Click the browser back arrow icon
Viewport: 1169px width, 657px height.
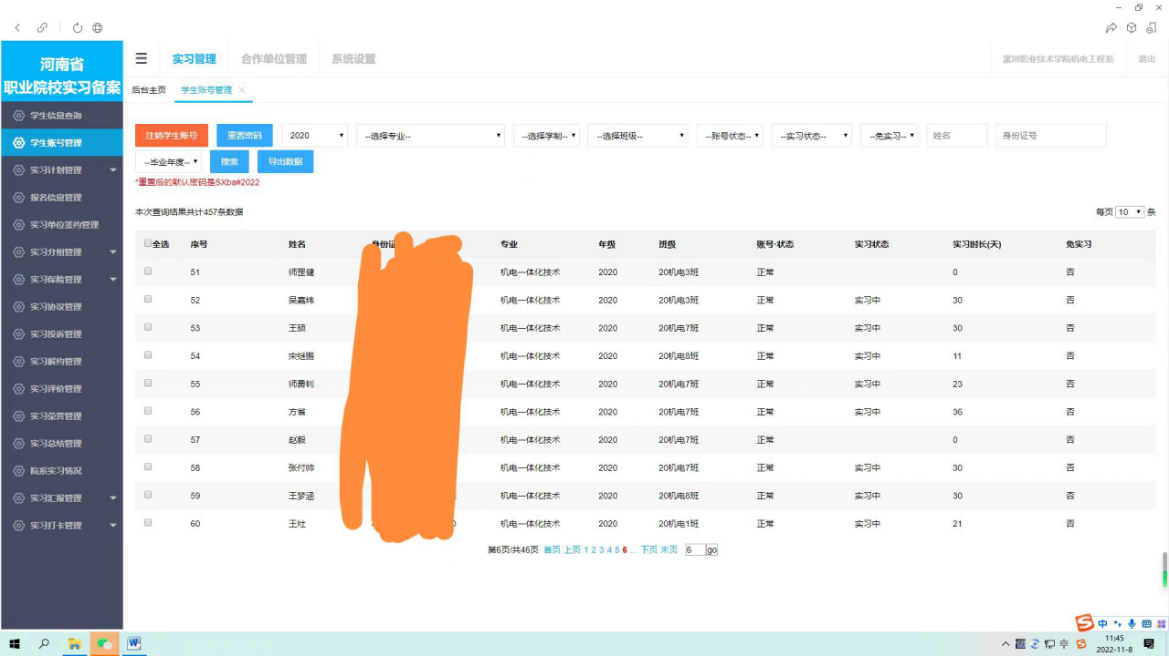(18, 28)
